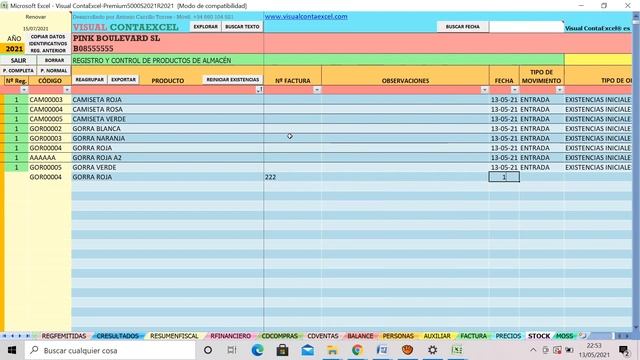
Task: Go to the CDCOMPRAS sheet tab
Action: coord(280,336)
